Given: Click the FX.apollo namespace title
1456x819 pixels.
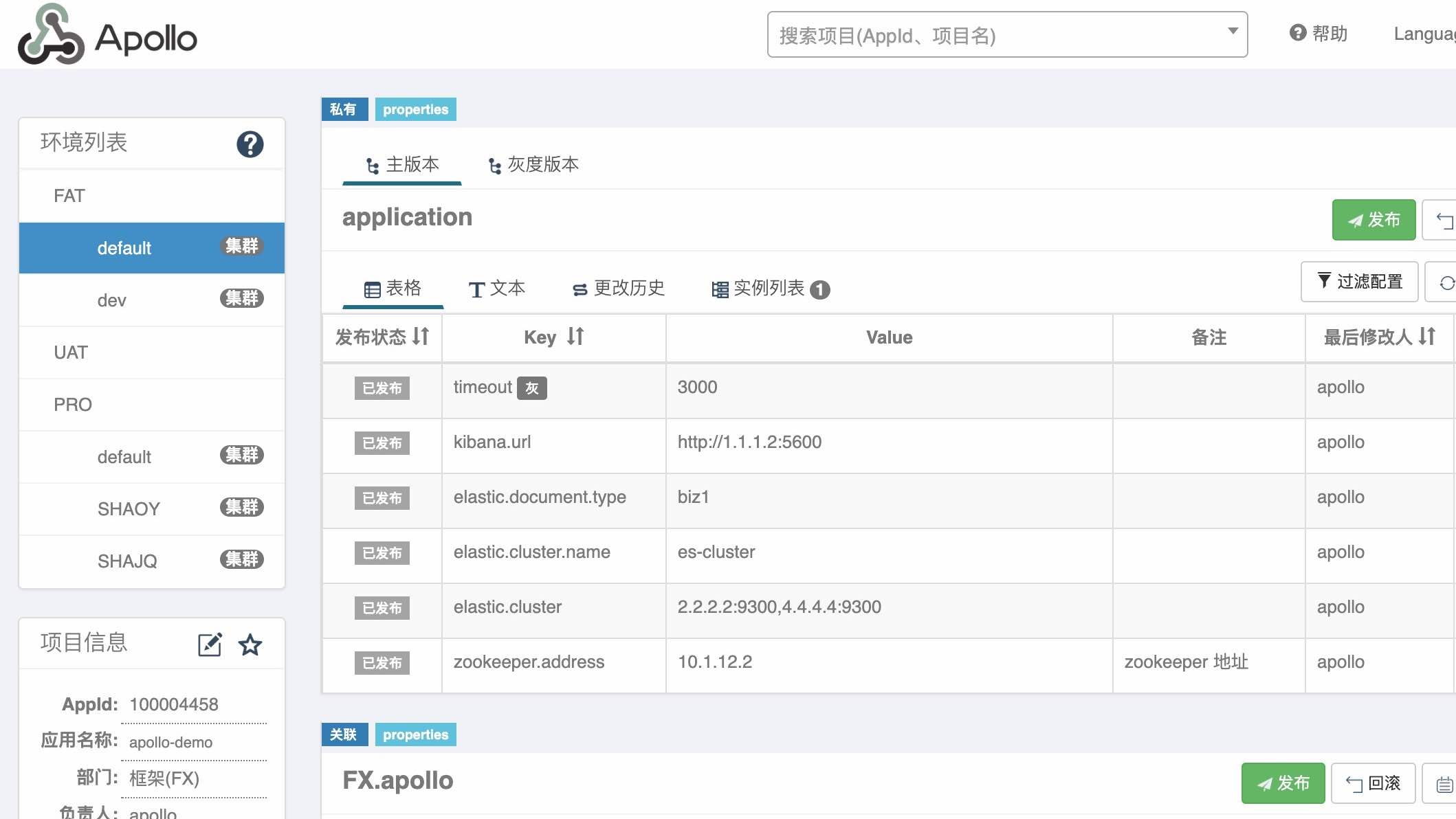Looking at the screenshot, I should click(397, 781).
